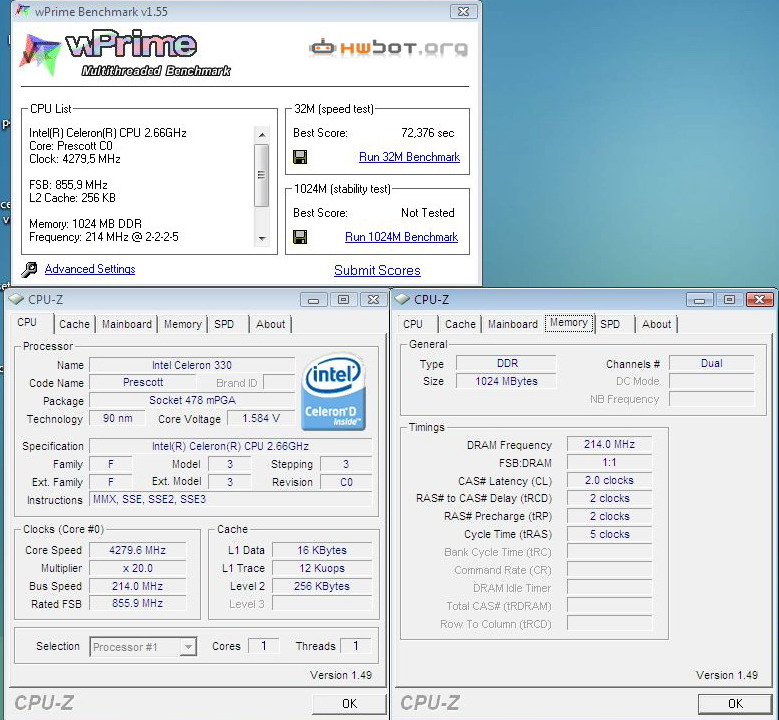Click the Instructions field MMX, SSE, SSE2, SSE3
This screenshot has height=720, width=779.
point(230,499)
